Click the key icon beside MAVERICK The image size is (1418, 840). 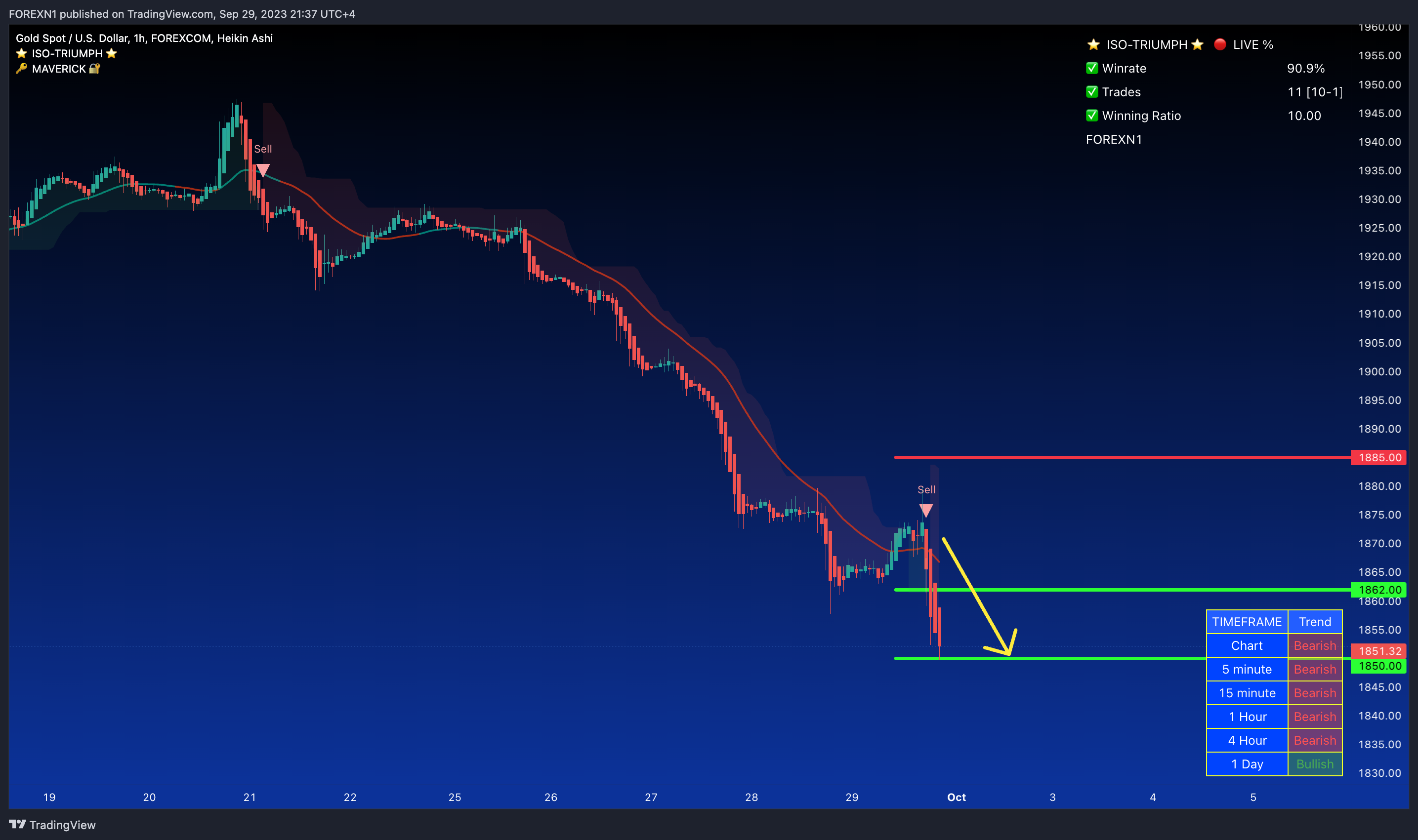pos(22,69)
